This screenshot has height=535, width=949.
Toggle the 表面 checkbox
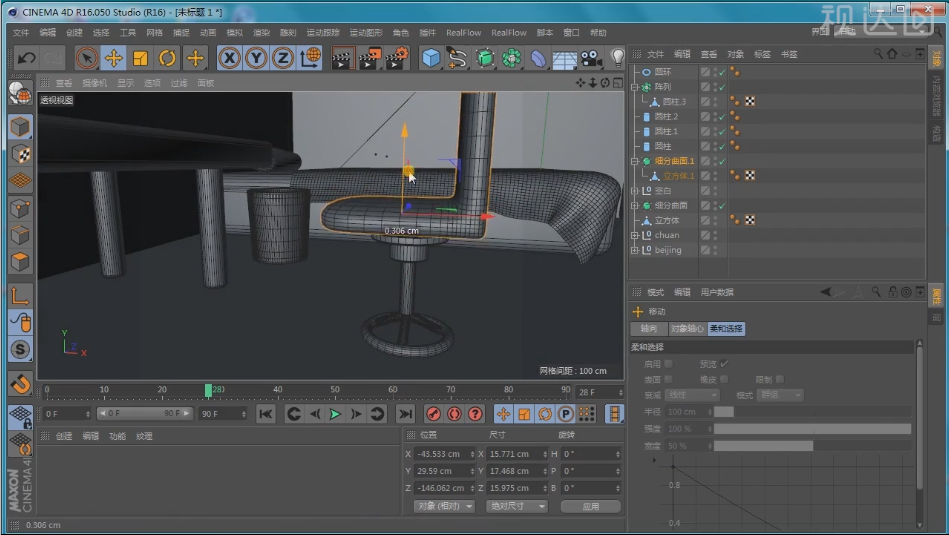pyautogui.click(x=669, y=379)
